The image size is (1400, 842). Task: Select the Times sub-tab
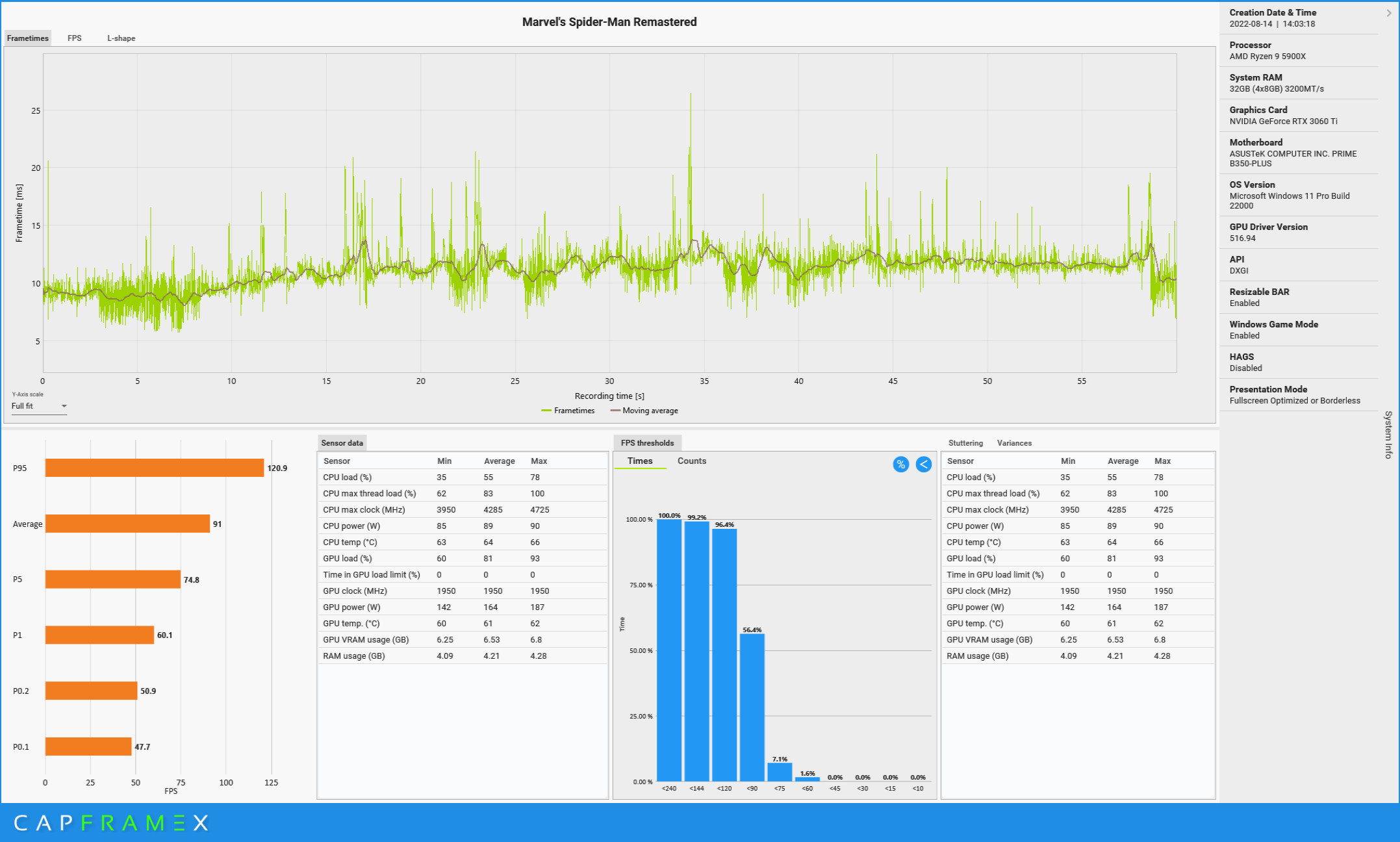pyautogui.click(x=640, y=461)
